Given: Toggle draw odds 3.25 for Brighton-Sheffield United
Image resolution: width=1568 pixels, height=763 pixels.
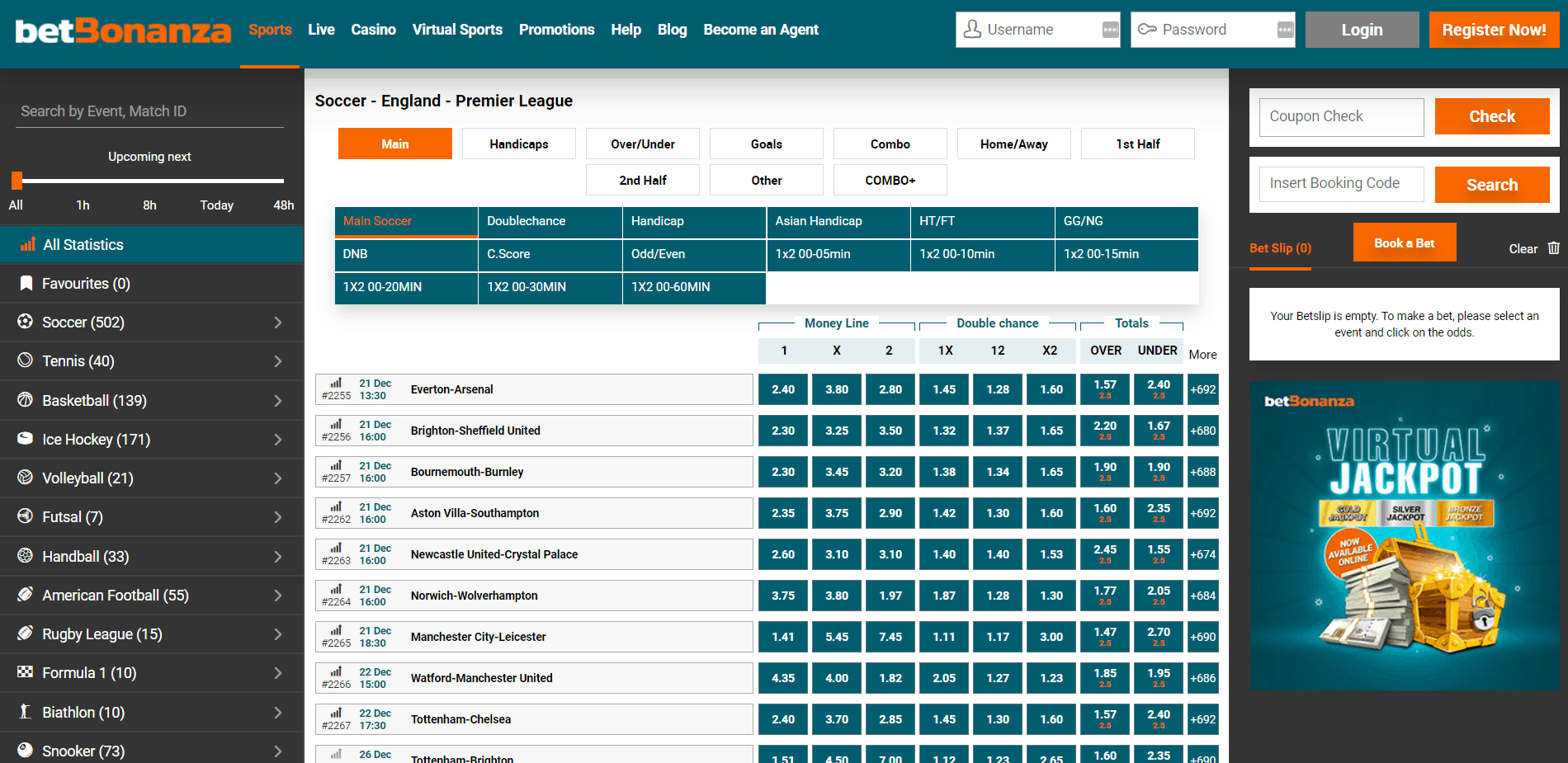Looking at the screenshot, I should coord(837,431).
